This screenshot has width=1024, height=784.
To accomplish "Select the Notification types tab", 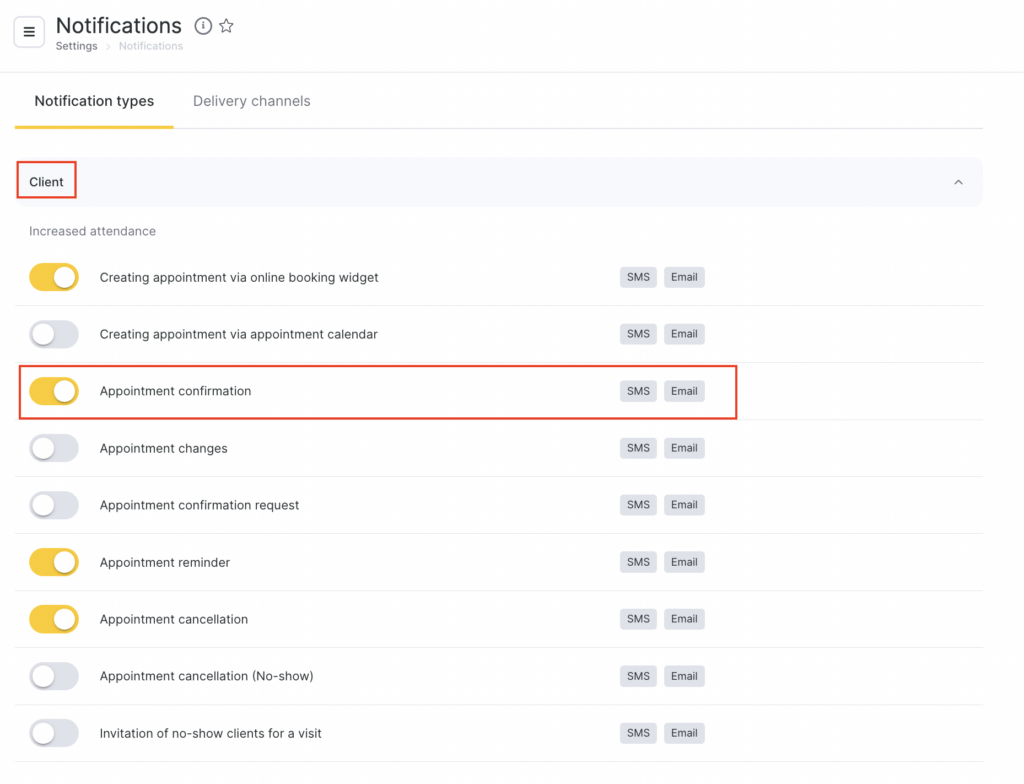I will click(94, 101).
